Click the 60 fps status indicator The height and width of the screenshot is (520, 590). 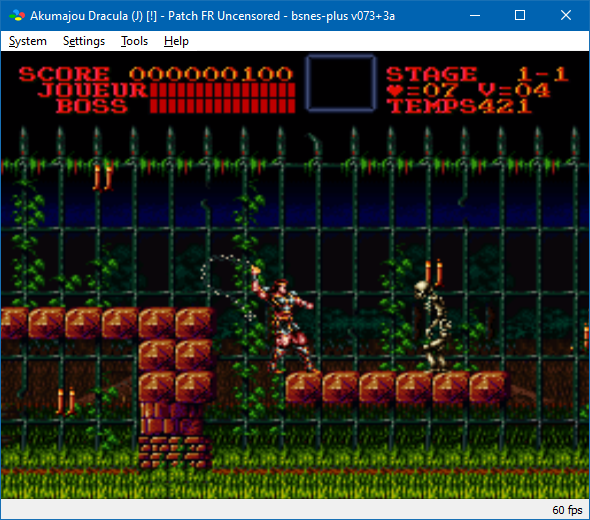pos(567,510)
